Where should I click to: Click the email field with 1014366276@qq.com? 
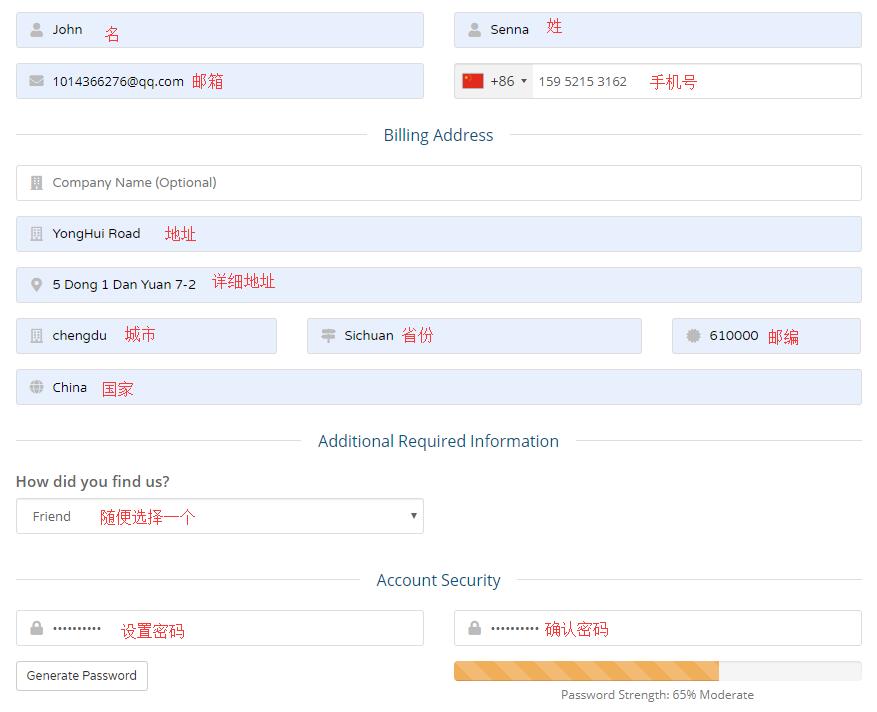point(220,81)
